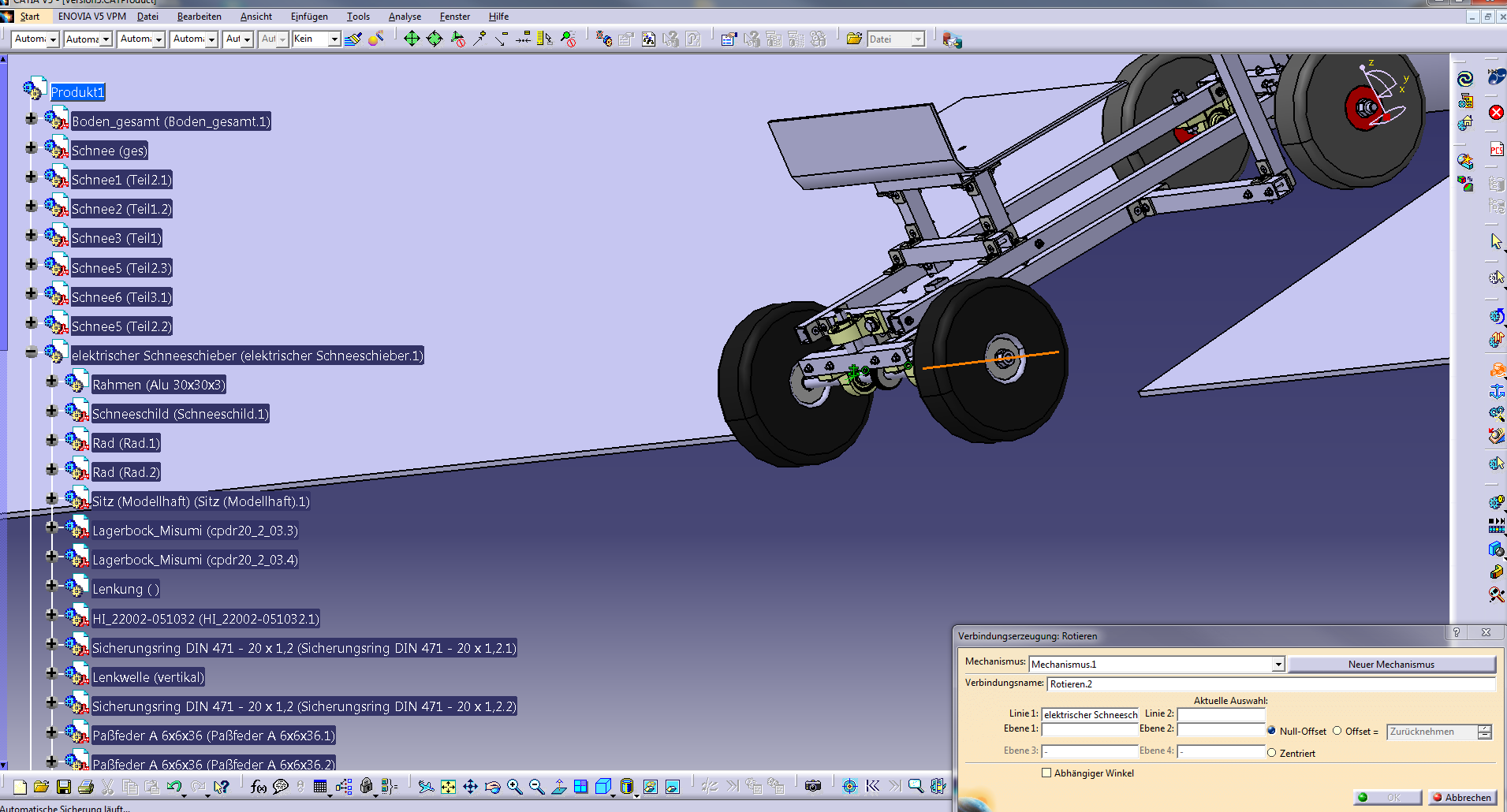Image resolution: width=1507 pixels, height=812 pixels.
Task: Click the red PCS icon
Action: [1496, 149]
